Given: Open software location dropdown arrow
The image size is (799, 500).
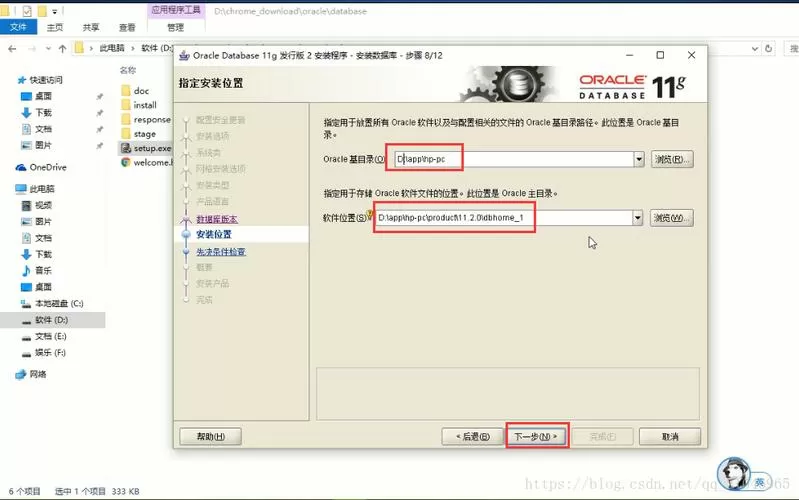Looking at the screenshot, I should click(637, 218).
